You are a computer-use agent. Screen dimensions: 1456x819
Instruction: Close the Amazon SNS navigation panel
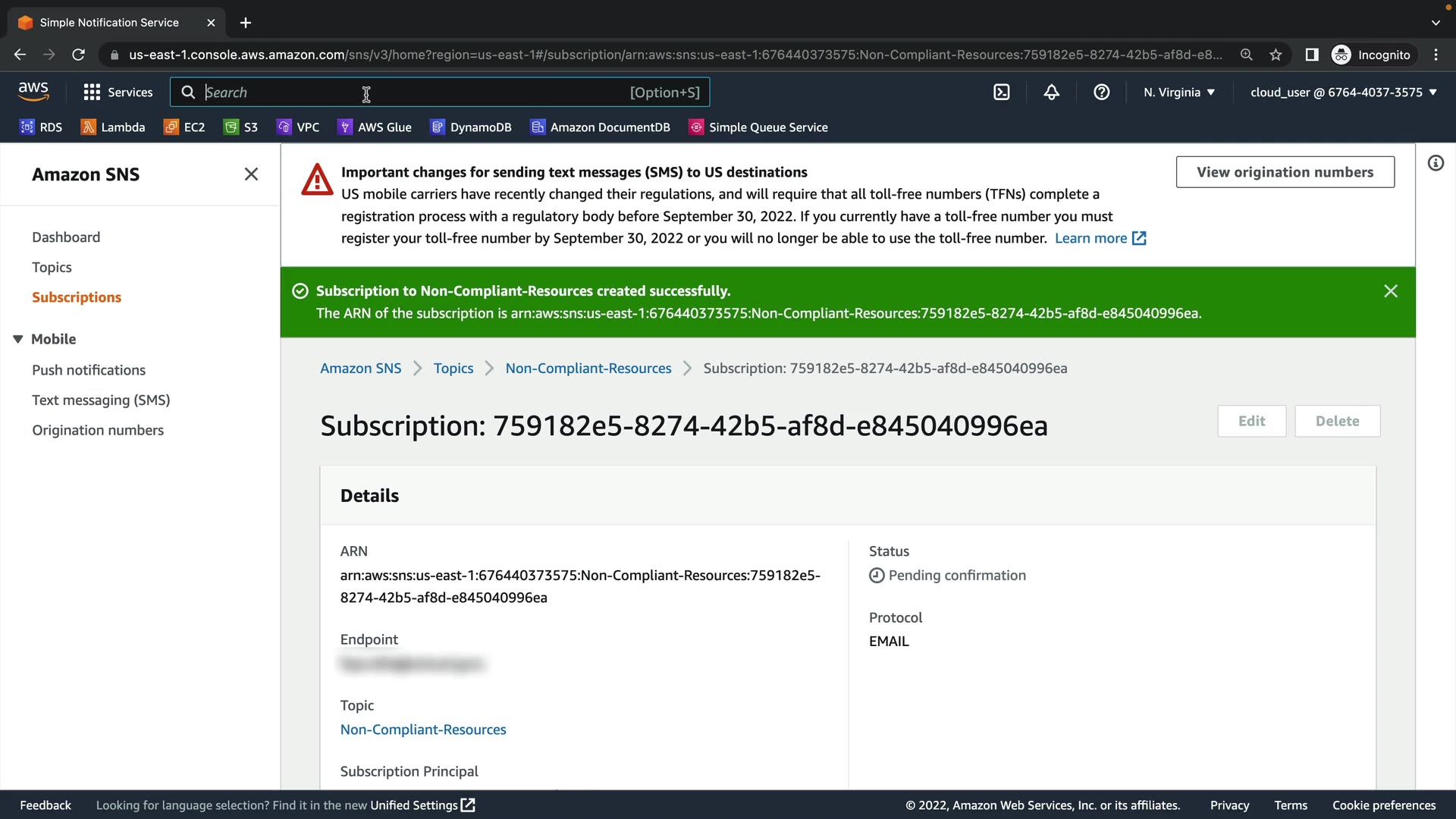pyautogui.click(x=251, y=174)
